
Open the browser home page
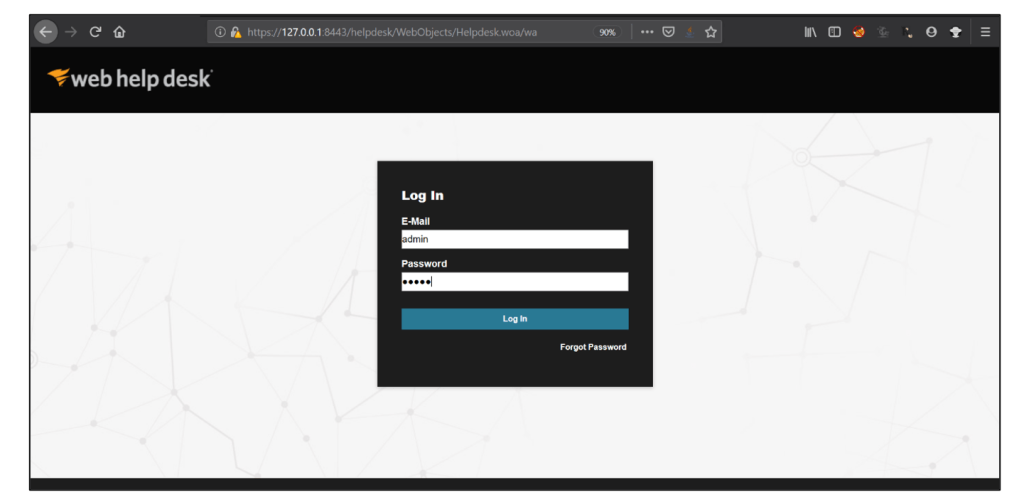[119, 31]
